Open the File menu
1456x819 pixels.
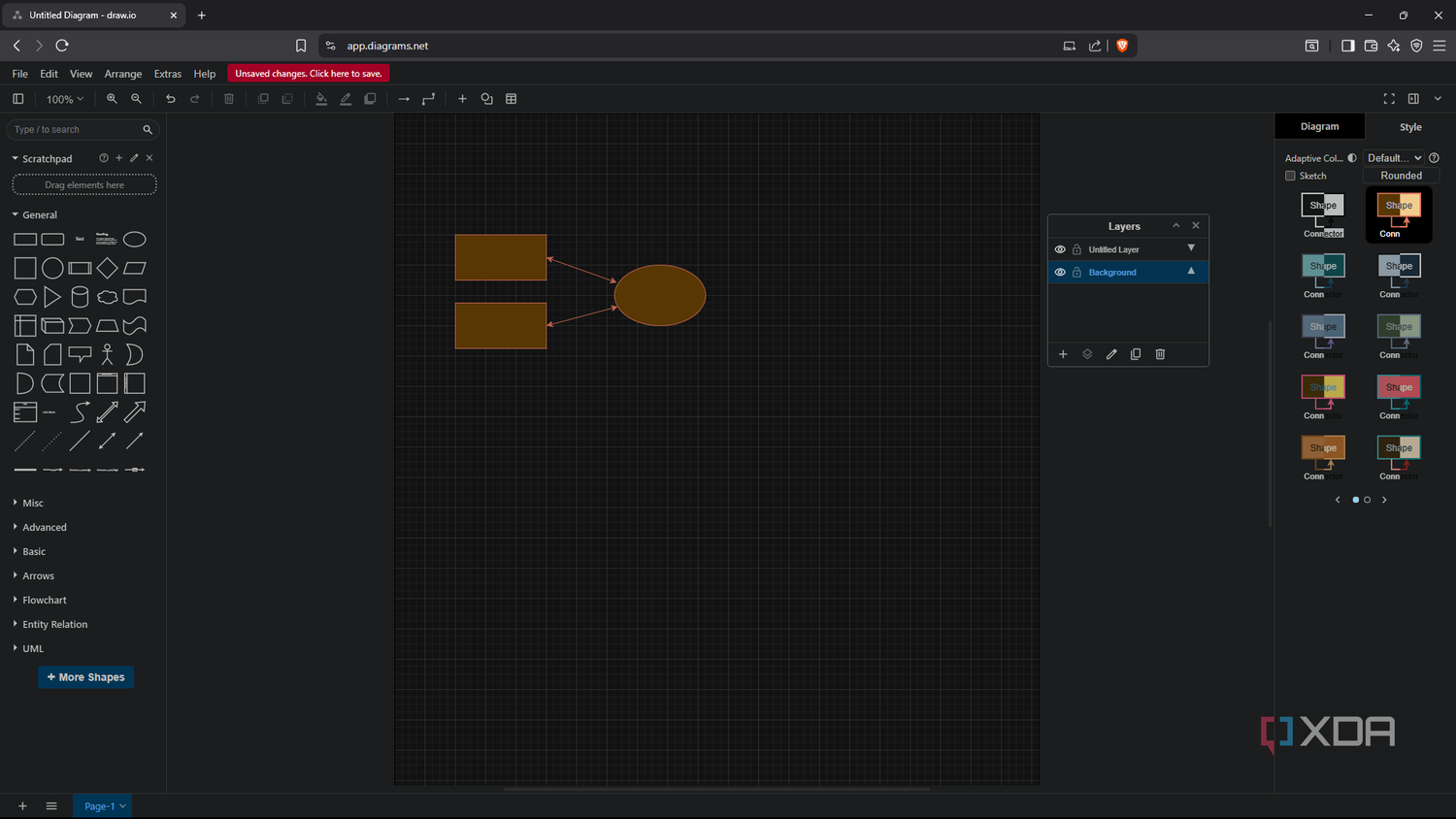click(x=19, y=74)
